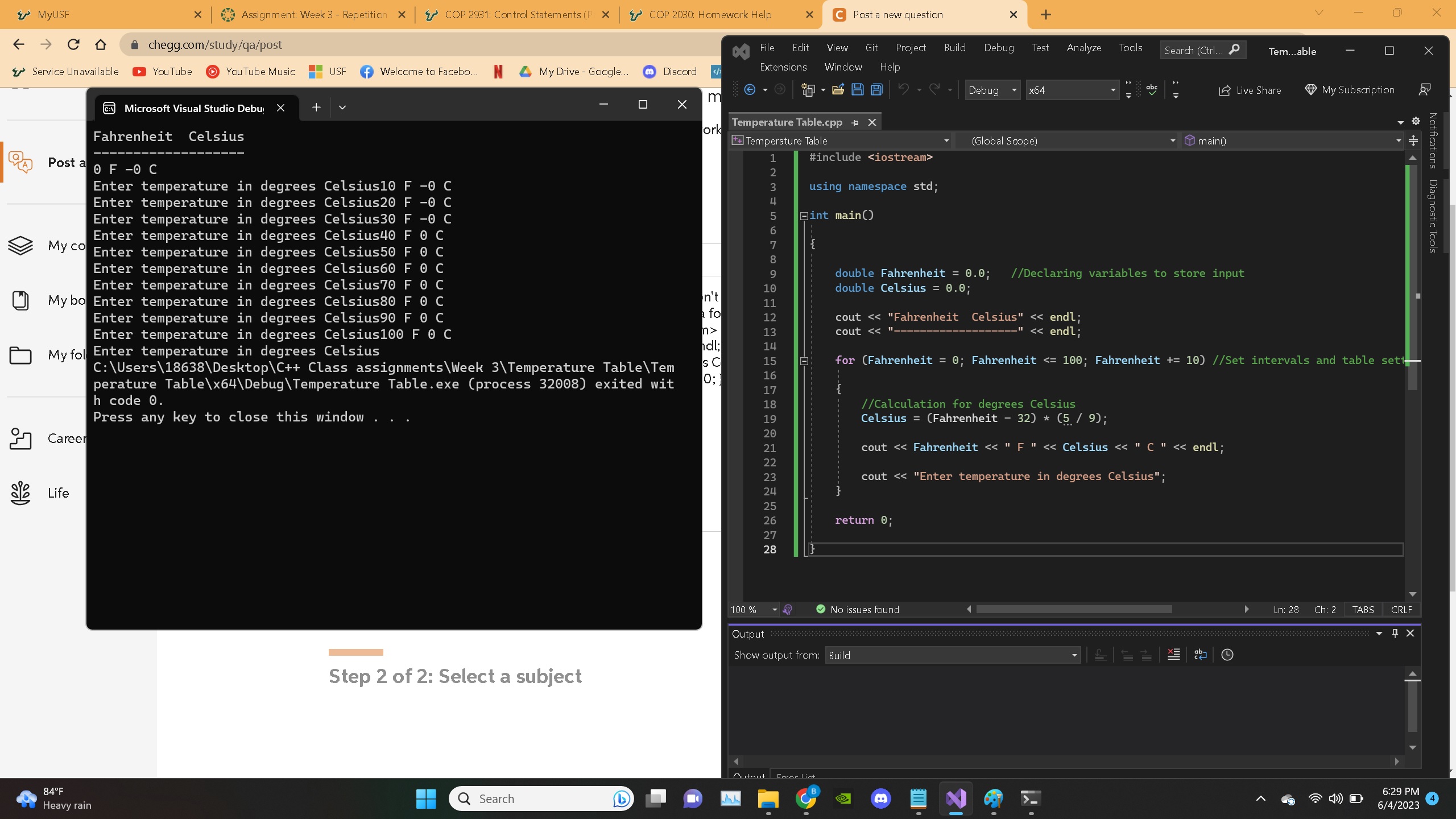Click the Undo icon in toolbar
The height and width of the screenshot is (819, 1456).
(904, 90)
